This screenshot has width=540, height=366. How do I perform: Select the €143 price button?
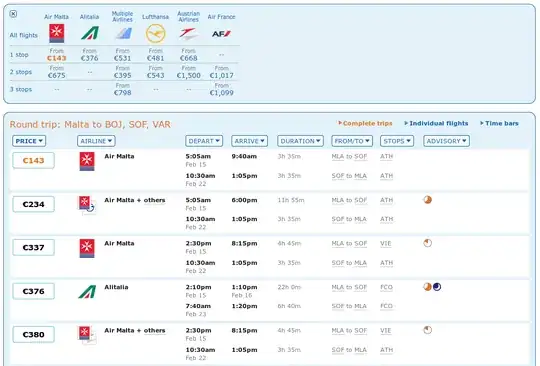33,160
